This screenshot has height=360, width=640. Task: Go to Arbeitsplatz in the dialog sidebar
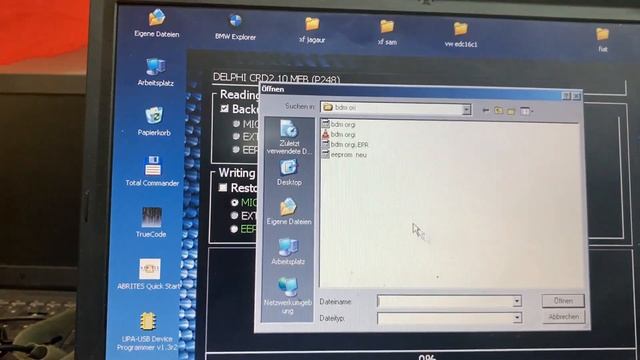[288, 251]
